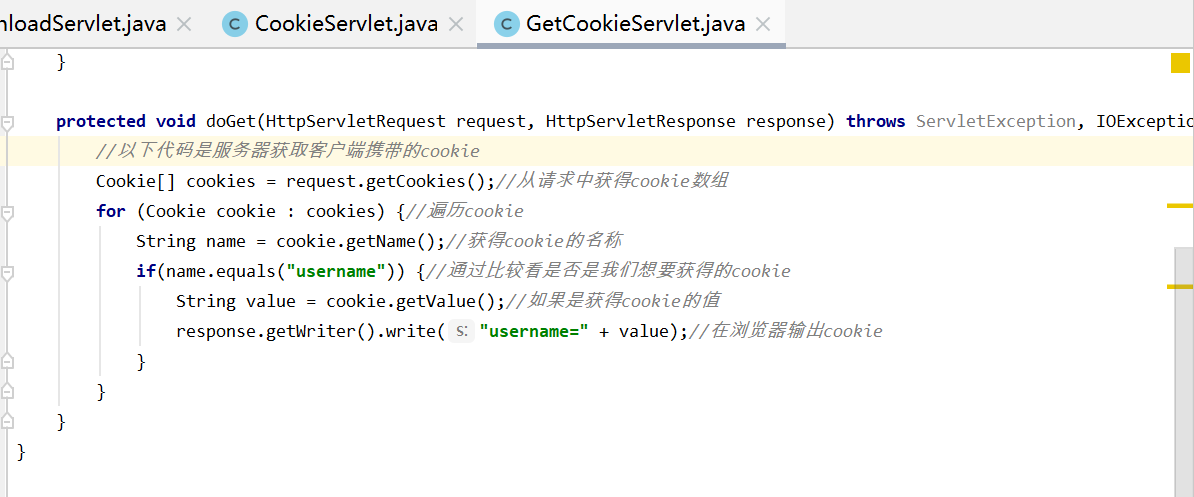Screen dimensions: 1194x497
Task: Switch to the CookieServlet.java tab
Action: tap(346, 24)
